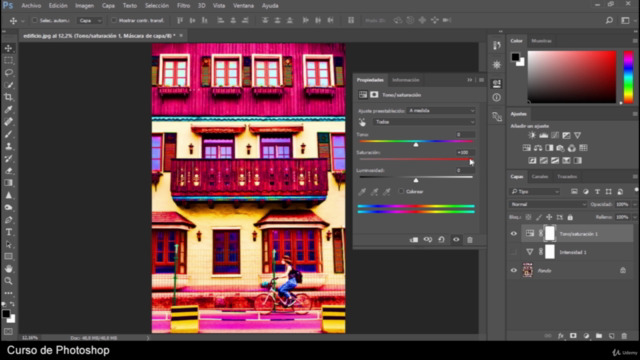Open Ajuste preestablecido dropdown

441,111
